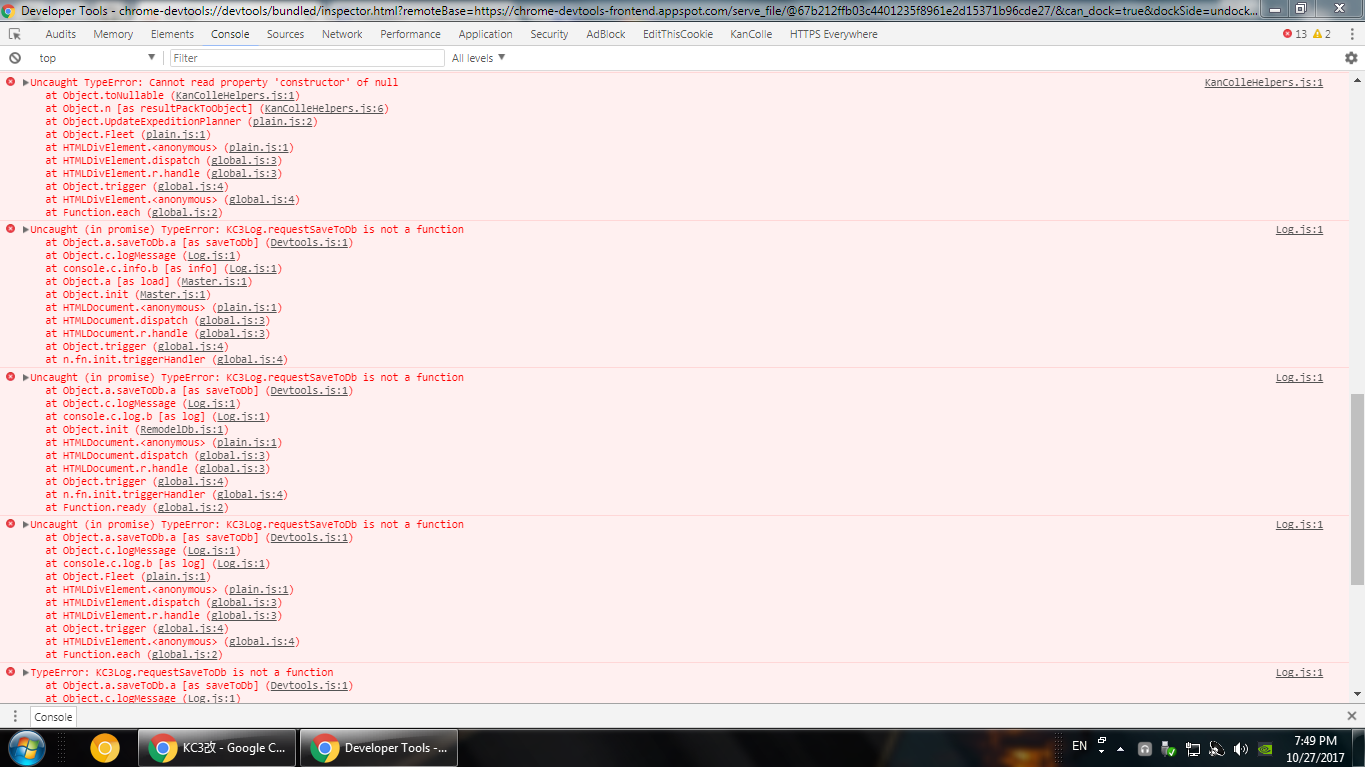Image resolution: width=1365 pixels, height=767 pixels.
Task: Open KanColleHelpers.js:1 source link
Action: 1263,82
